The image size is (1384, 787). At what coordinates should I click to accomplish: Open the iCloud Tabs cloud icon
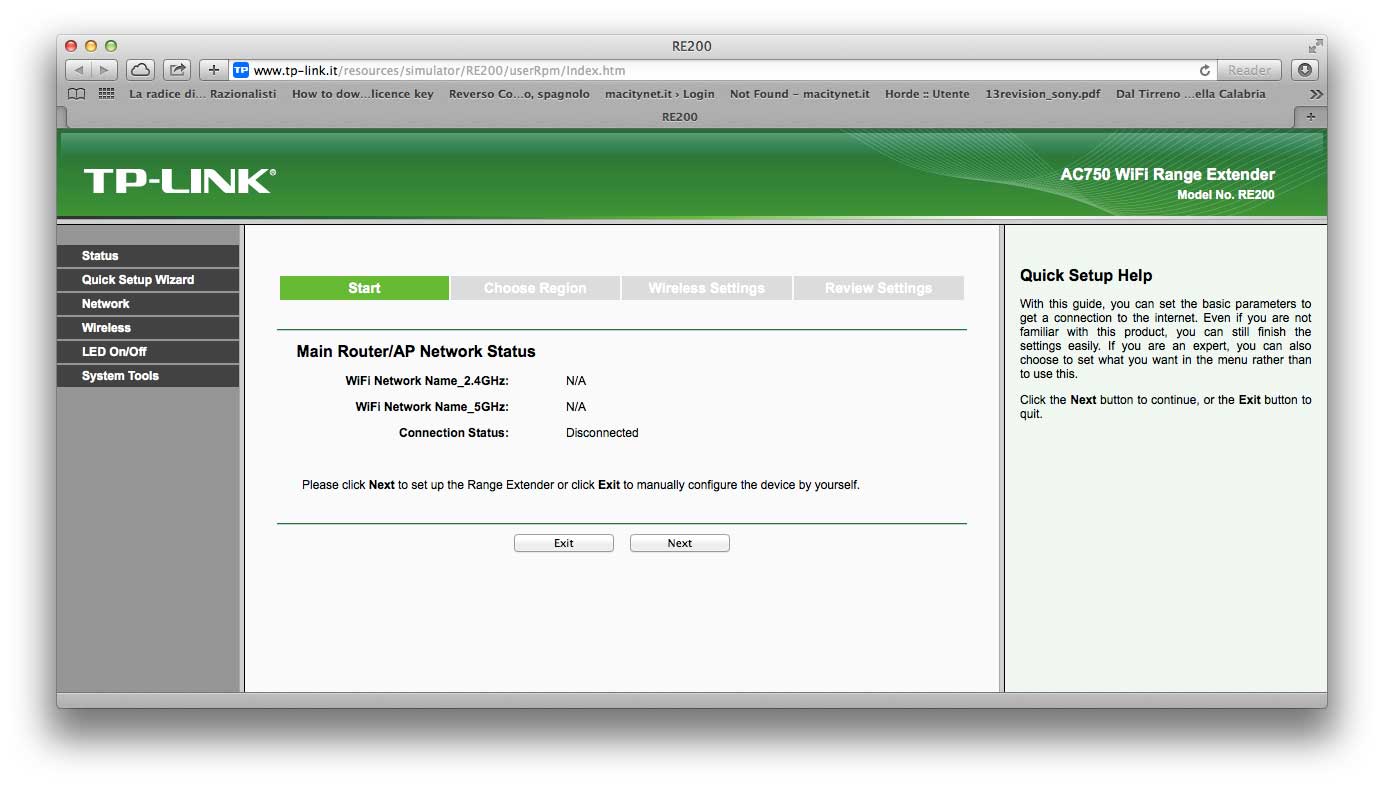pos(140,70)
